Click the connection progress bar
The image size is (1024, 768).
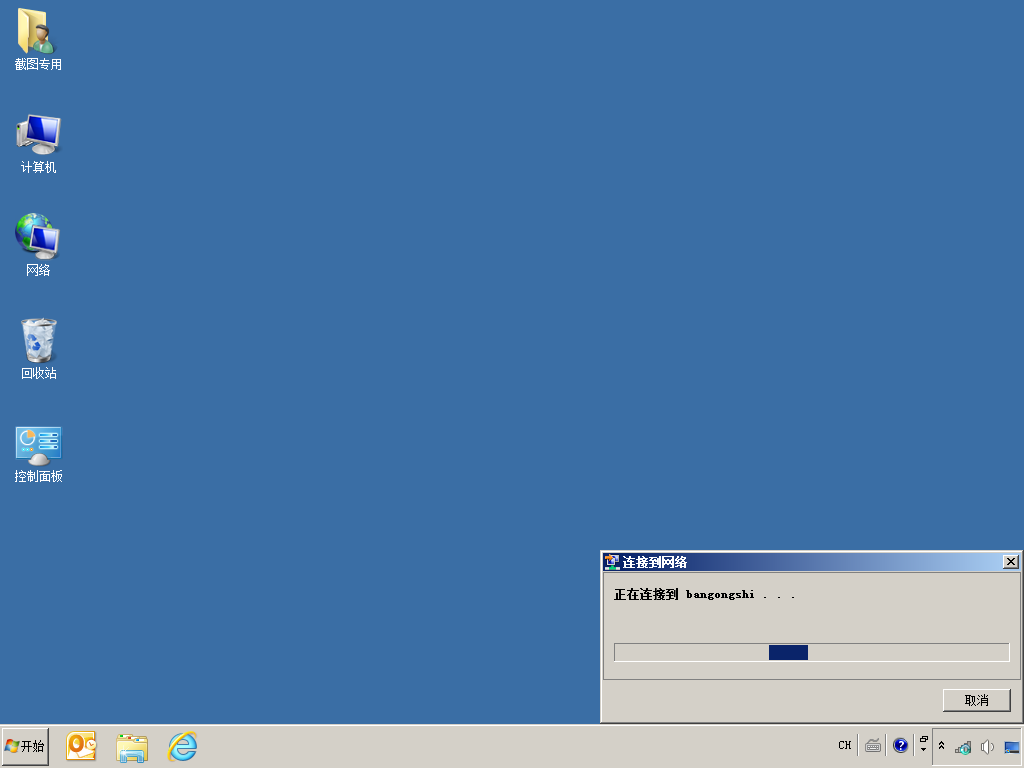pos(812,652)
